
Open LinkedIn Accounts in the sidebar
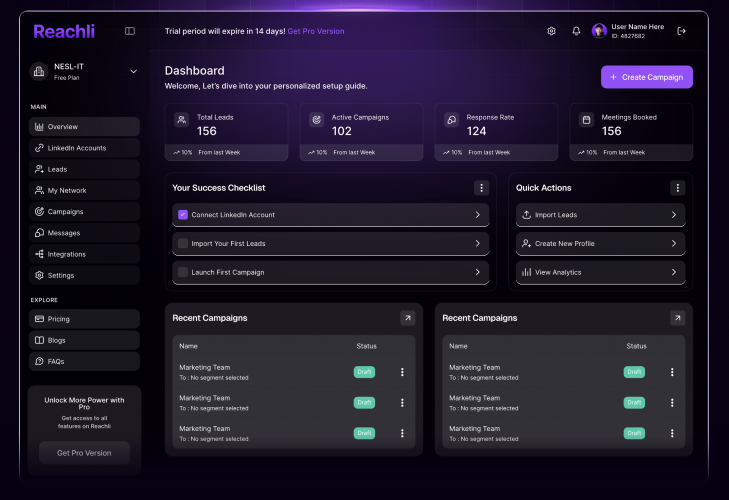pyautogui.click(x=84, y=148)
